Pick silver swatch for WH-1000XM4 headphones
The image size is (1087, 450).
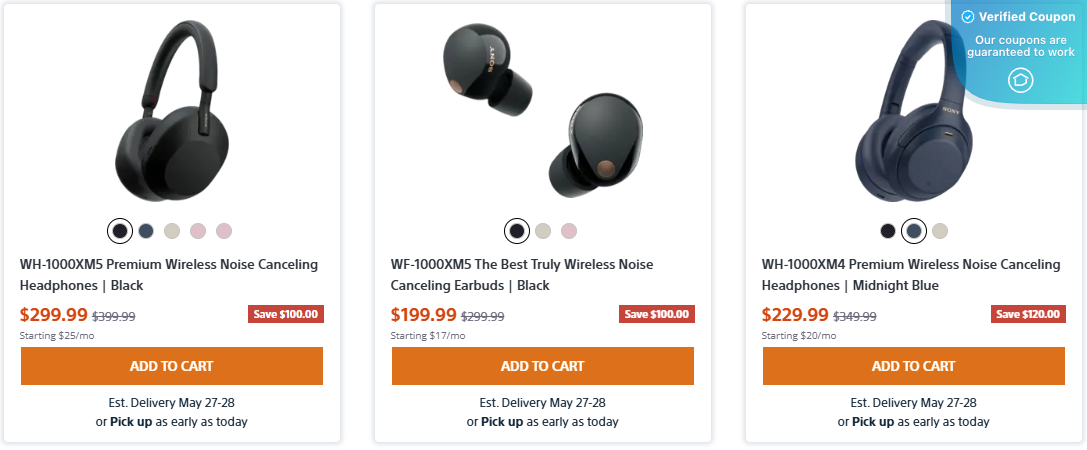(x=939, y=231)
